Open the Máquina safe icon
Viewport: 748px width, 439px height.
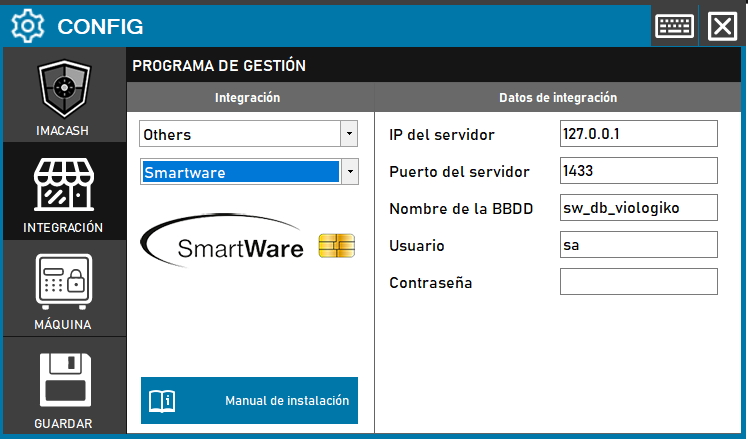64,282
